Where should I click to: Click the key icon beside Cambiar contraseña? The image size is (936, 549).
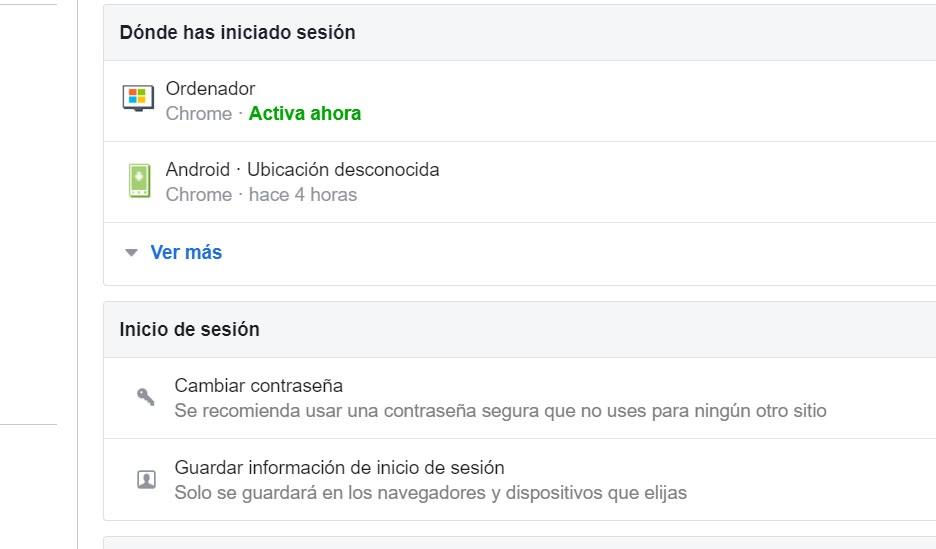(146, 397)
